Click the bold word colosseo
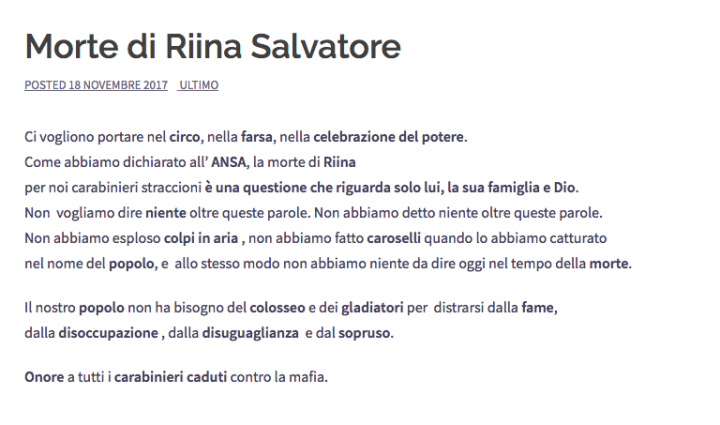This screenshot has width=720, height=425. coord(277,307)
